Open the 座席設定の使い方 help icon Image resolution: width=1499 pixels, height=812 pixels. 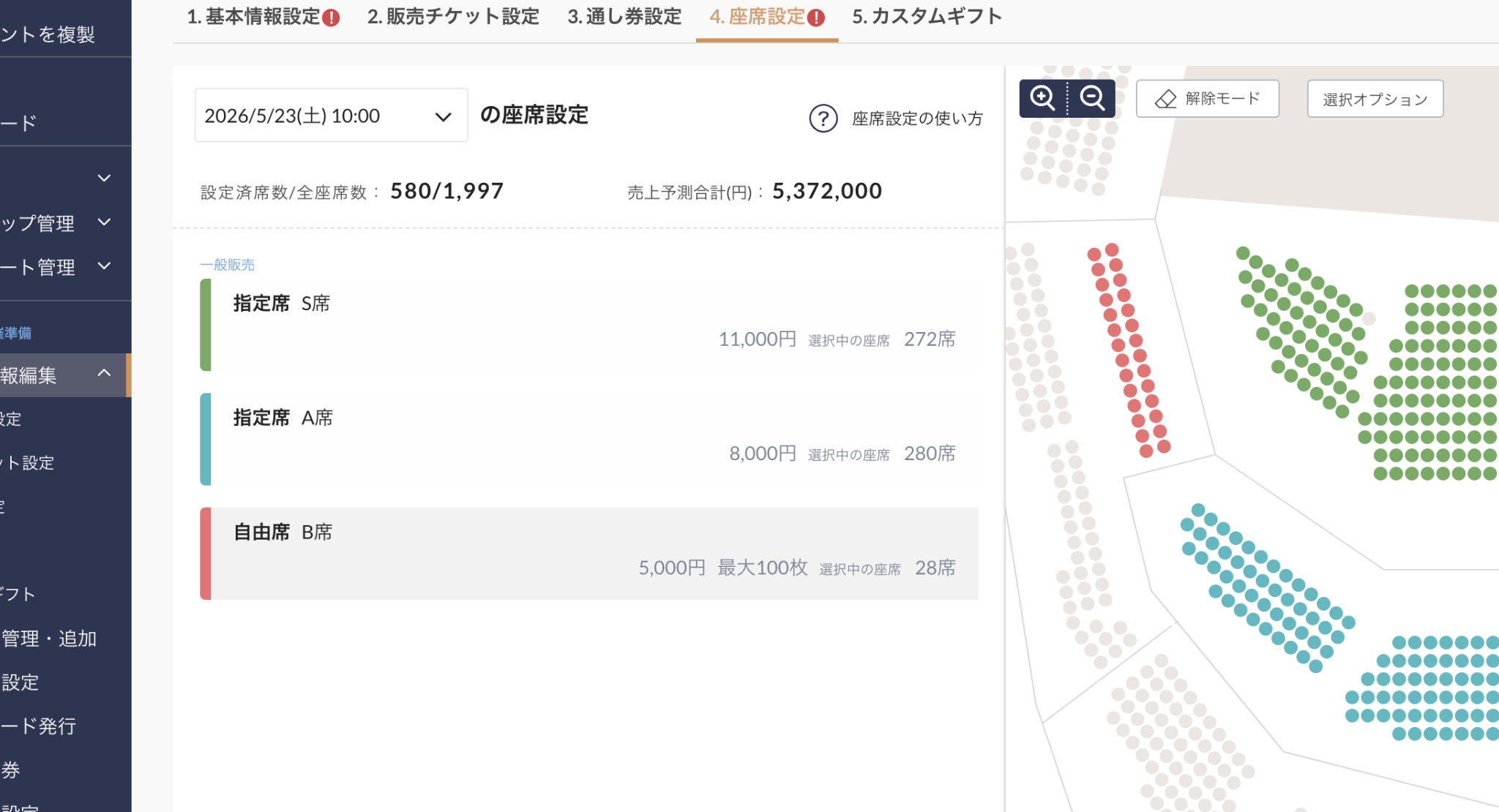coord(823,118)
